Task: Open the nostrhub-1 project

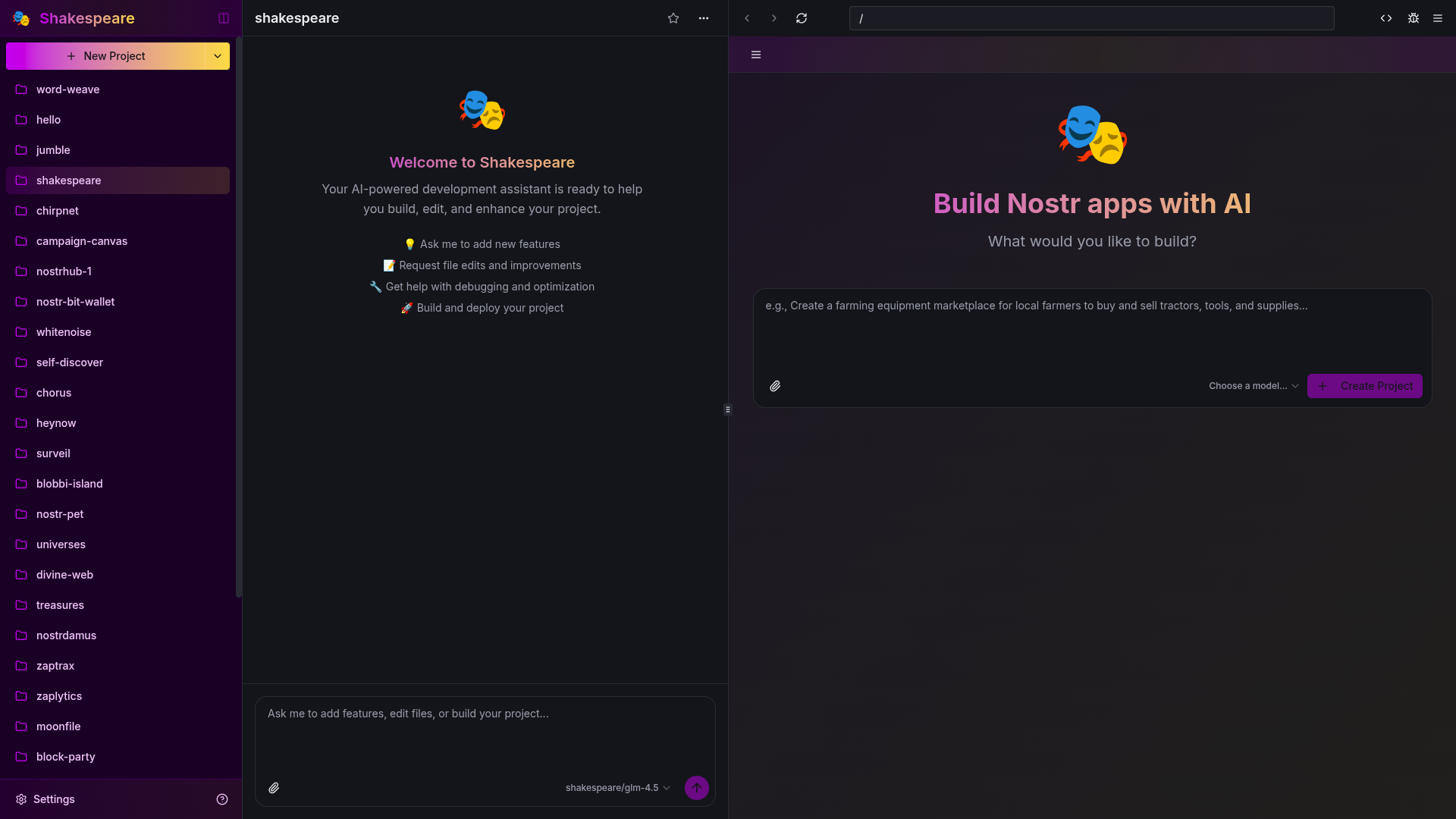Action: 118,271
